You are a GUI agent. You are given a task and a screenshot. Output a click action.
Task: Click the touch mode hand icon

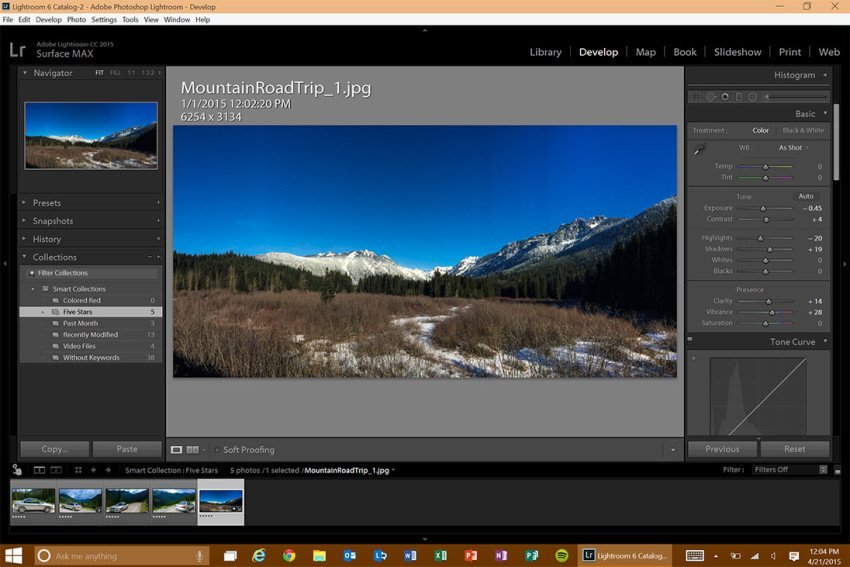tap(17, 470)
